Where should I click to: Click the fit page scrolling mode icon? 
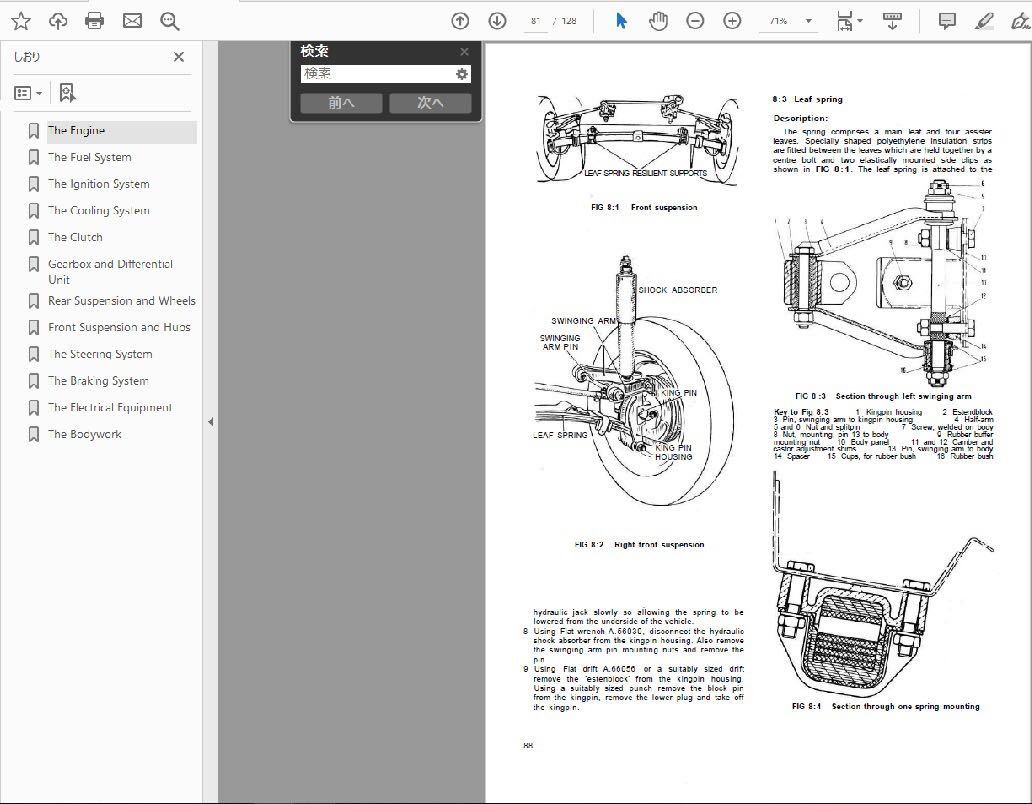[x=844, y=21]
